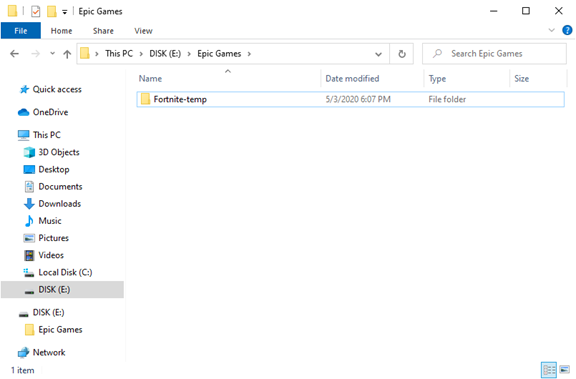Sort by Date modified column header

click(352, 79)
